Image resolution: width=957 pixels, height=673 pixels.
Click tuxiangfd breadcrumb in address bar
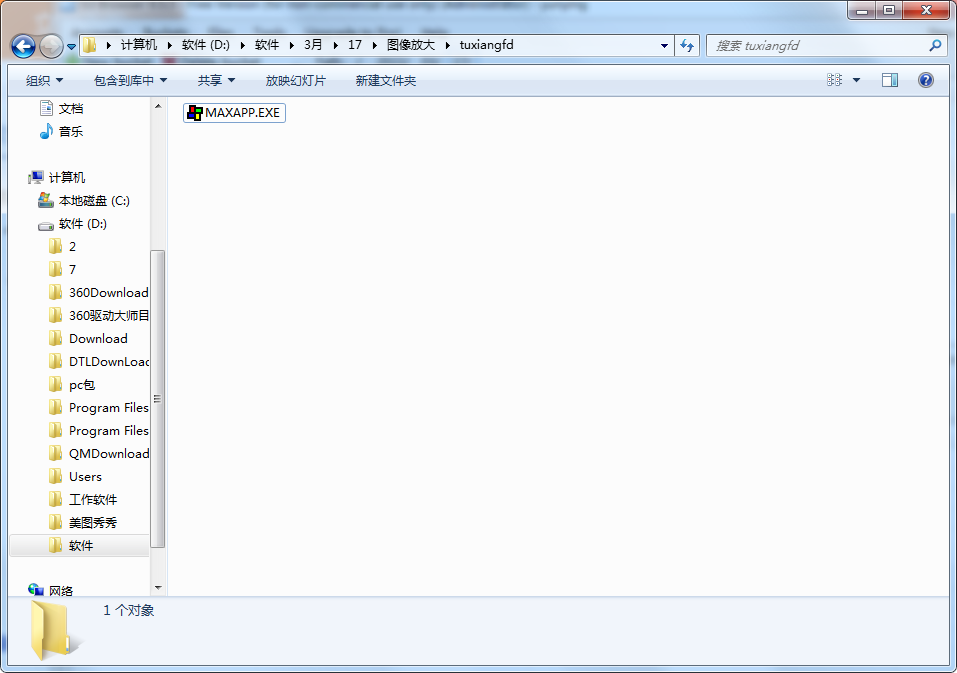click(486, 45)
